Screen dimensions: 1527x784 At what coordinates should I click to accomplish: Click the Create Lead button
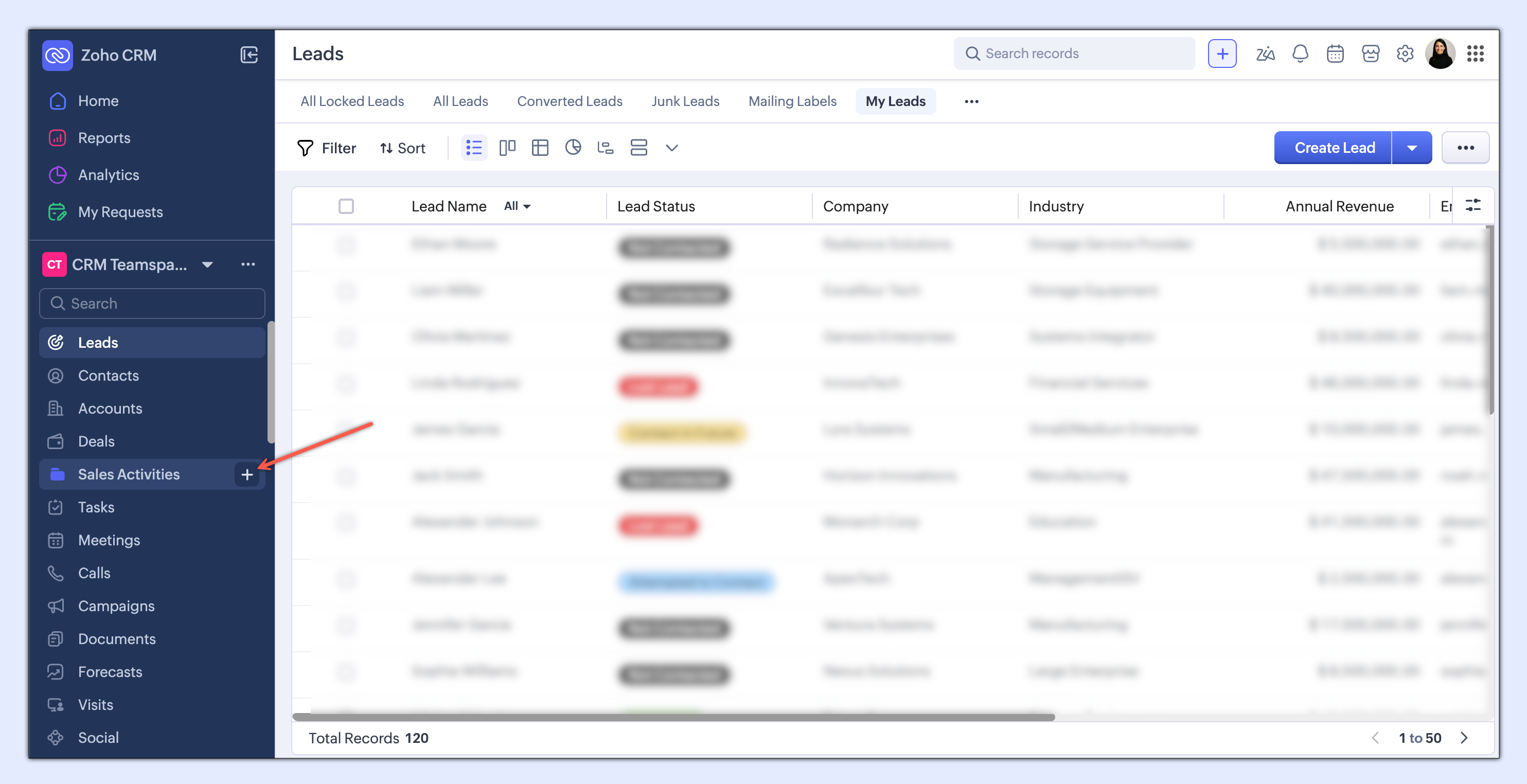[1334, 148]
